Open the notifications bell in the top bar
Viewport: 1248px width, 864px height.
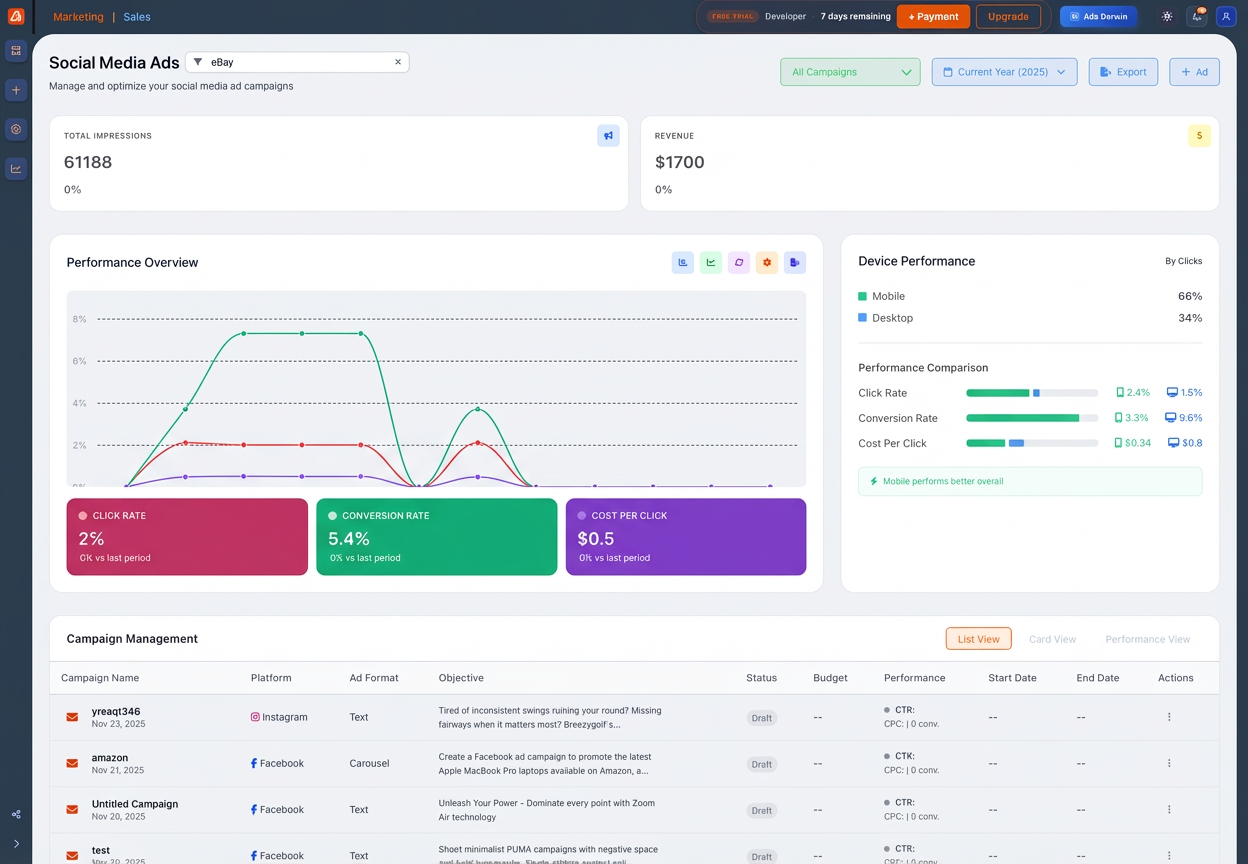click(x=1197, y=17)
